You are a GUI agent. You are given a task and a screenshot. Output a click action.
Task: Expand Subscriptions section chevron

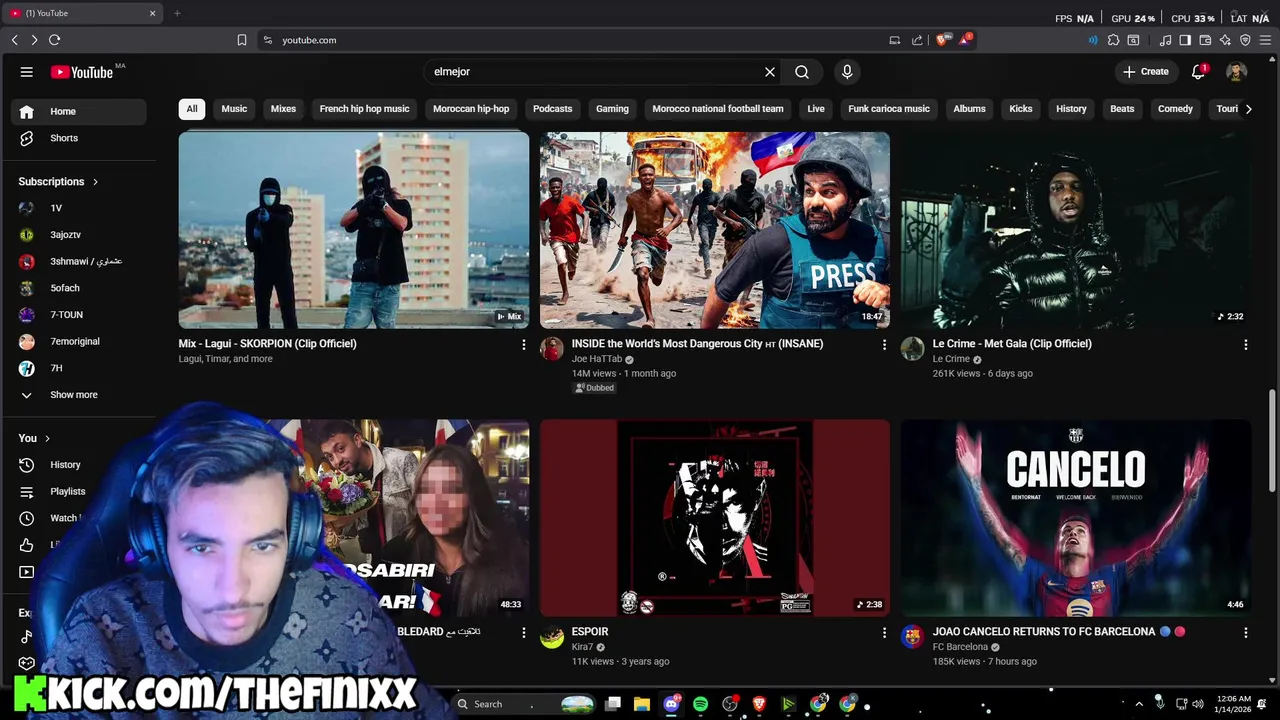(x=95, y=182)
